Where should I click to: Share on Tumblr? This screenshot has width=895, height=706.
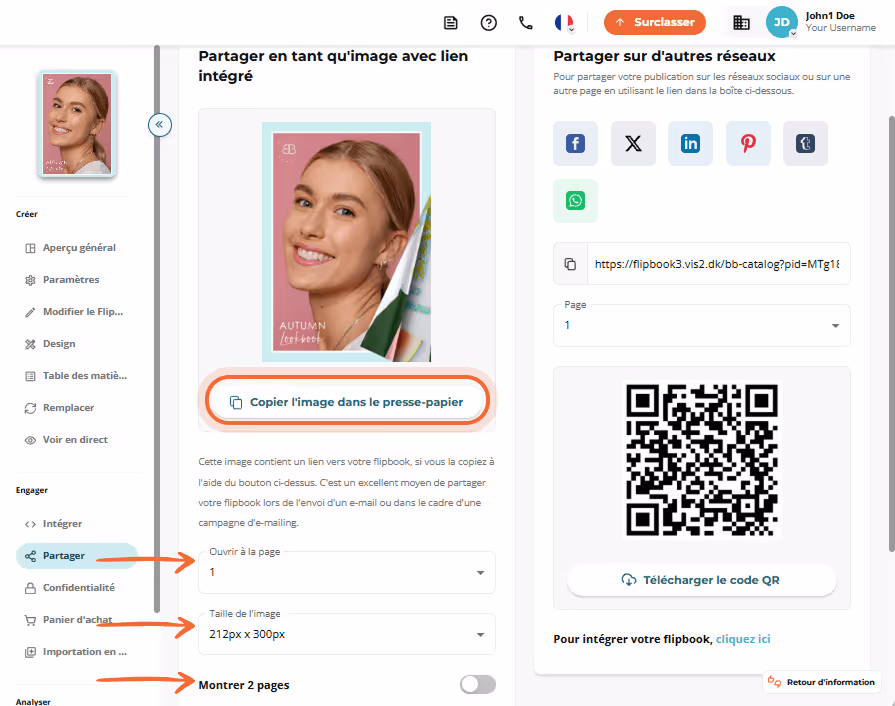pyautogui.click(x=805, y=143)
